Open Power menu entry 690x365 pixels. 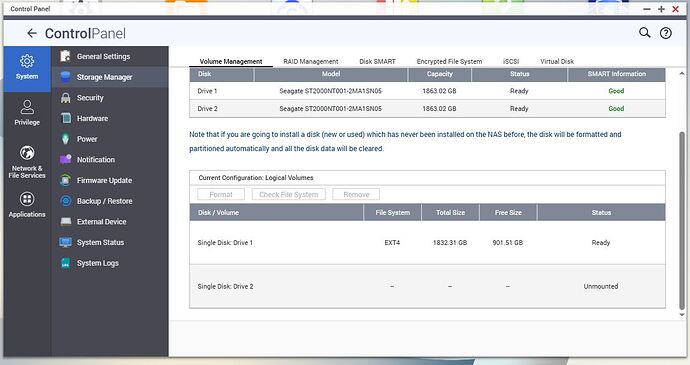pos(110,139)
